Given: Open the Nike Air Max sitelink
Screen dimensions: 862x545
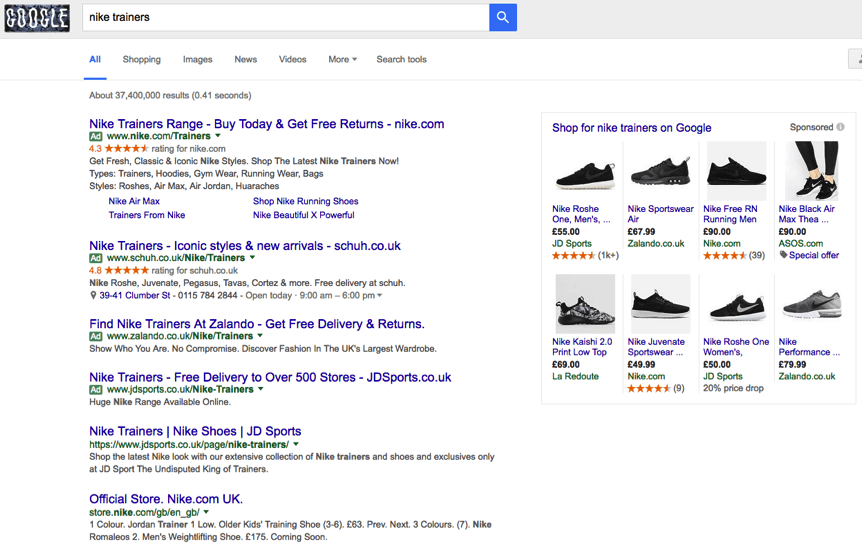Looking at the screenshot, I should pyautogui.click(x=134, y=201).
